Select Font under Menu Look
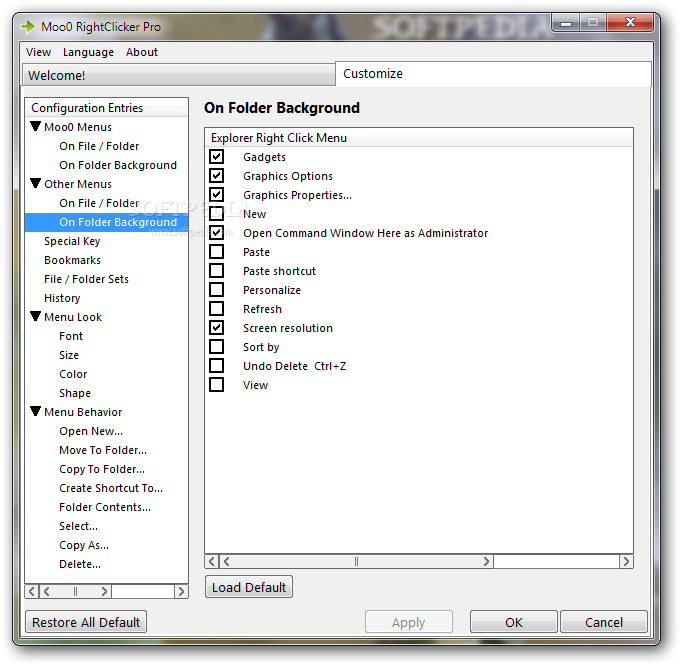The width and height of the screenshot is (681, 666). (x=71, y=336)
